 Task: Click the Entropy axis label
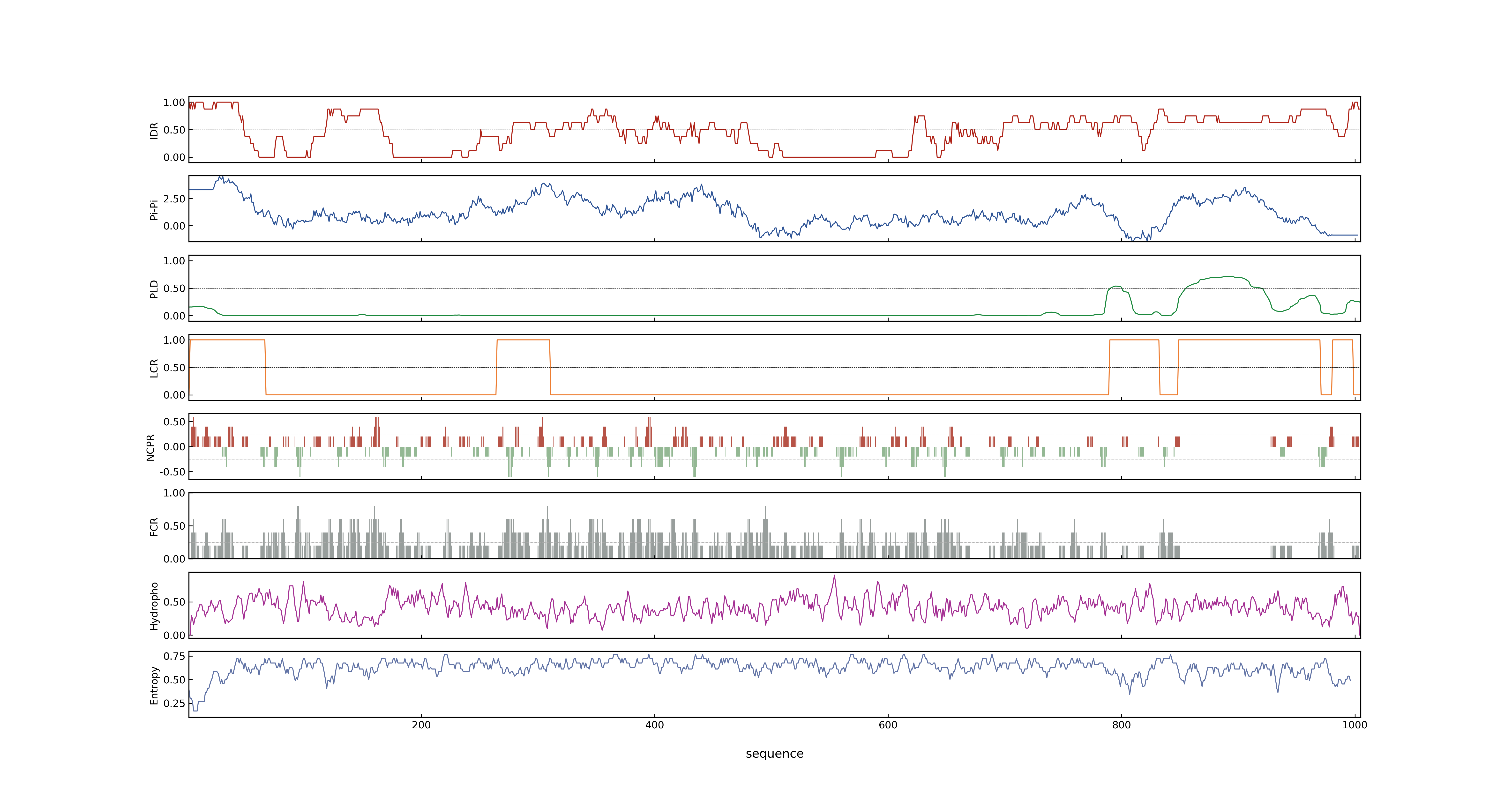154,685
